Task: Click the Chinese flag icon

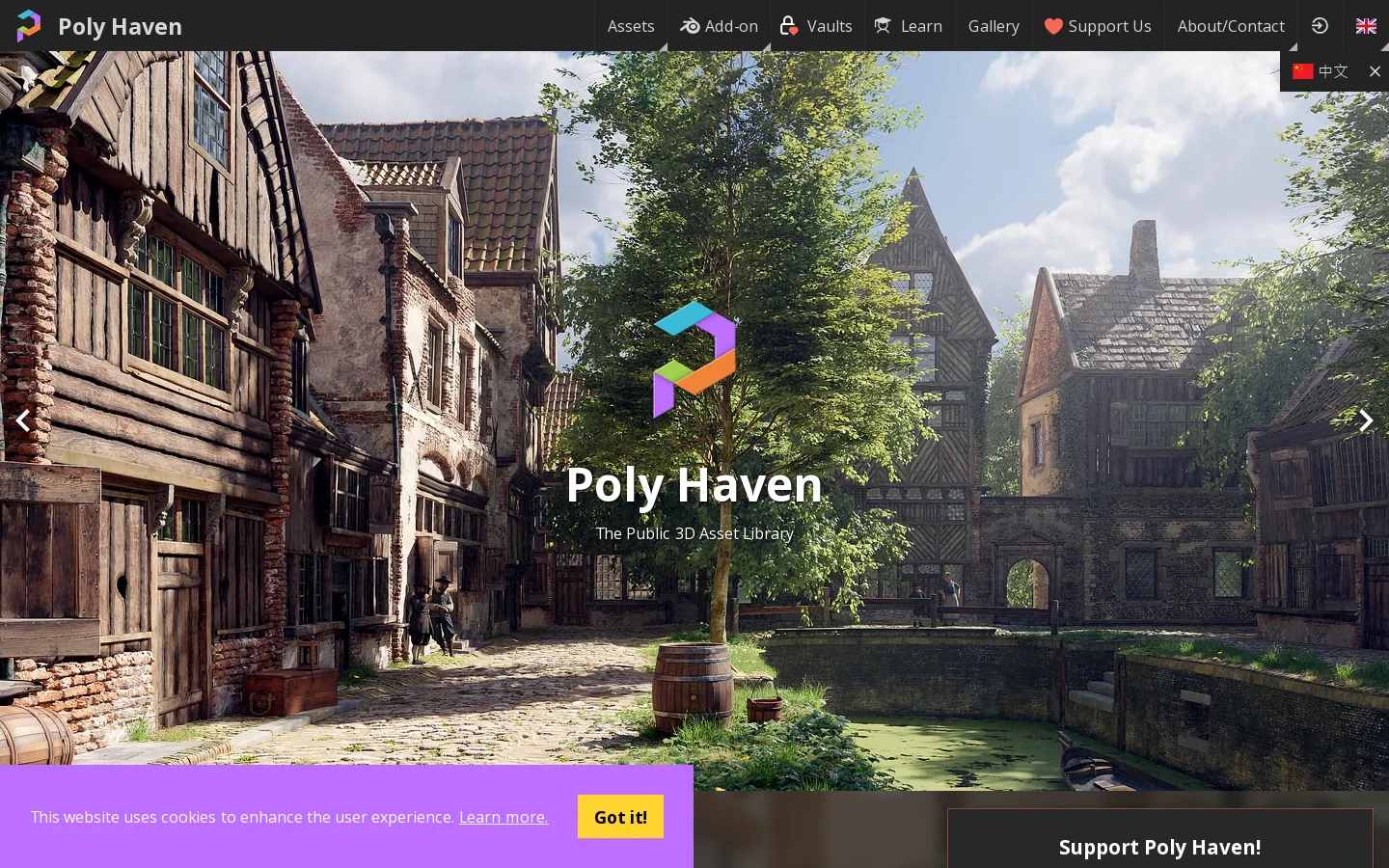Action: [x=1303, y=71]
